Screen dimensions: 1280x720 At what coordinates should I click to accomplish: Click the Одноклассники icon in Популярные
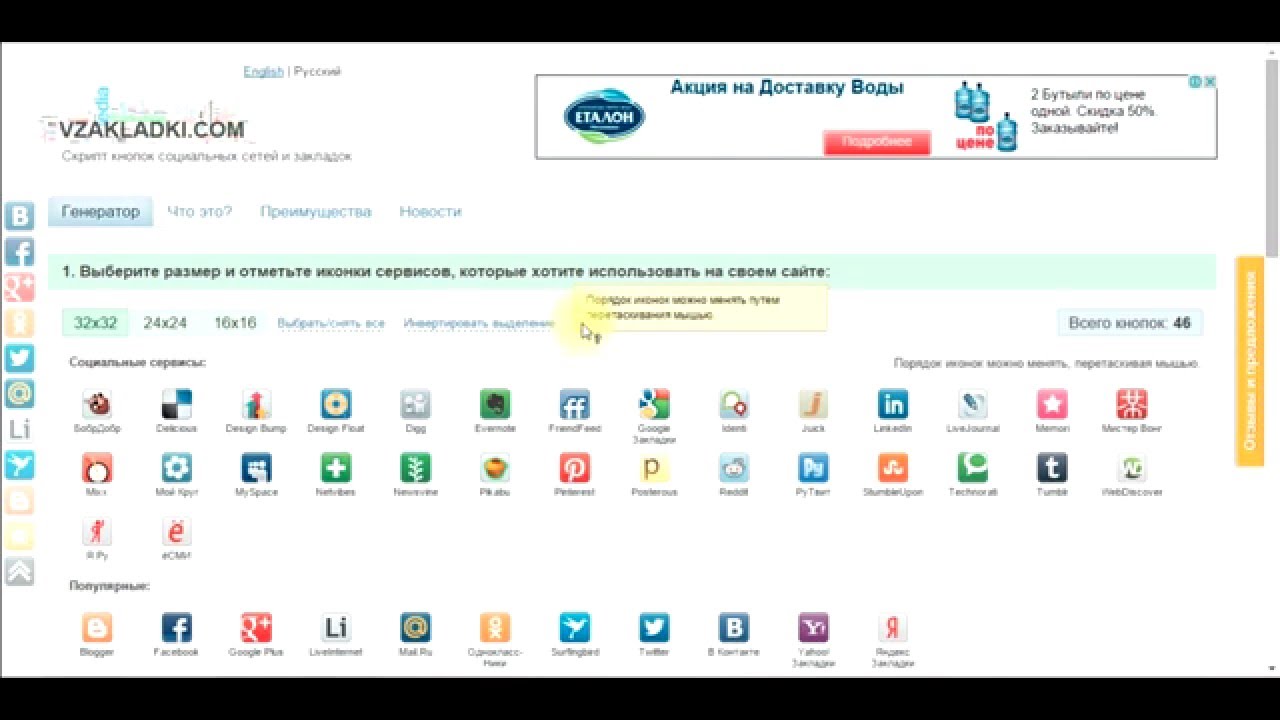495,628
